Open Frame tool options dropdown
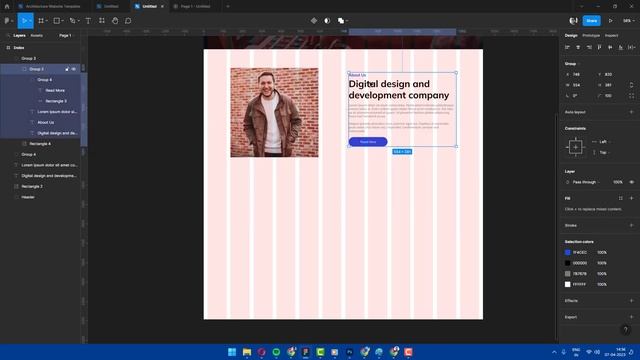 point(47,21)
